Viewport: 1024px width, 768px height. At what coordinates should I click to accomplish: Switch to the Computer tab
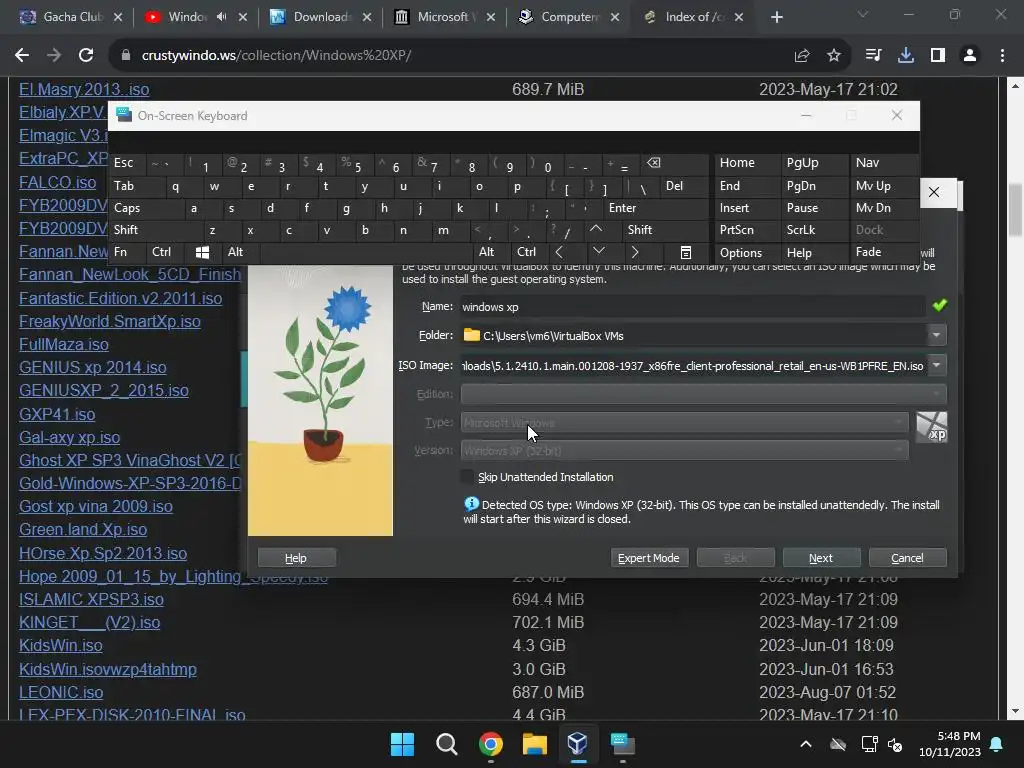(x=568, y=17)
